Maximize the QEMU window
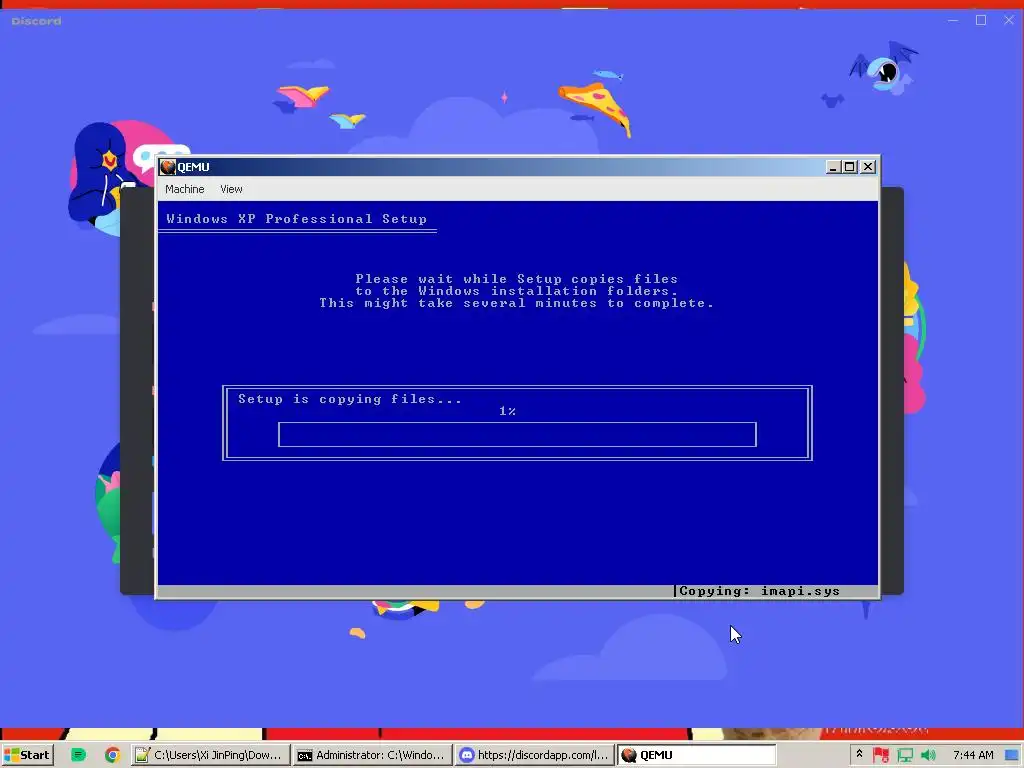The image size is (1024, 768). click(849, 167)
